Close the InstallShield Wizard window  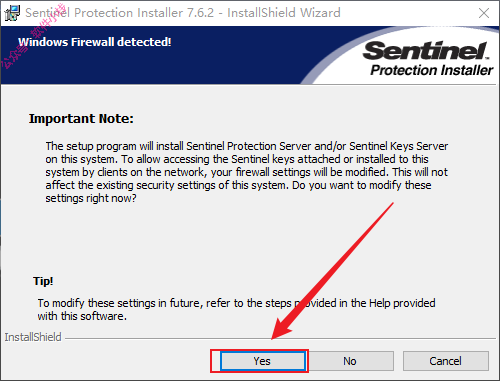click(484, 13)
